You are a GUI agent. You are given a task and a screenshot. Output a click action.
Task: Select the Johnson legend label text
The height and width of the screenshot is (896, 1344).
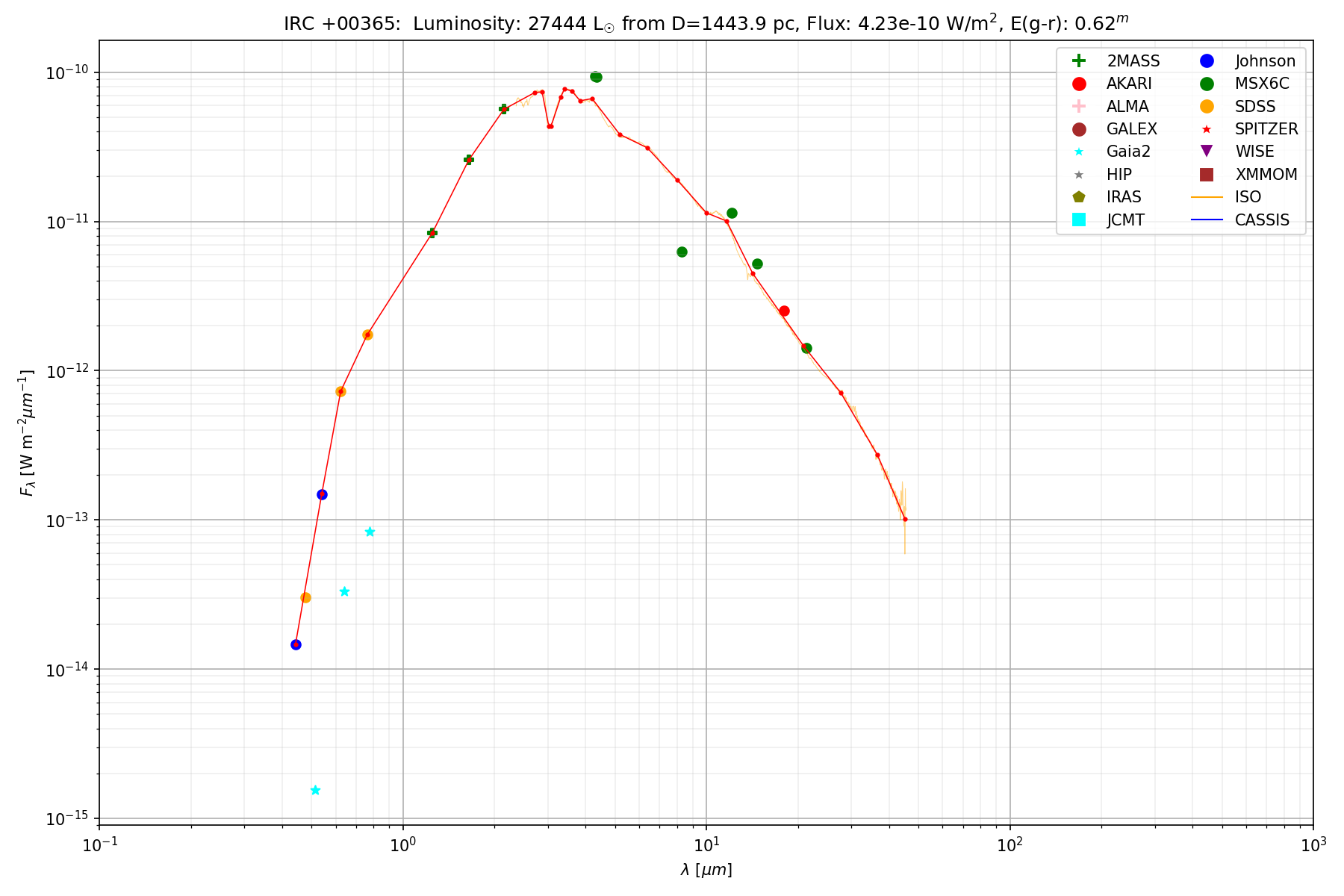(x=1265, y=61)
